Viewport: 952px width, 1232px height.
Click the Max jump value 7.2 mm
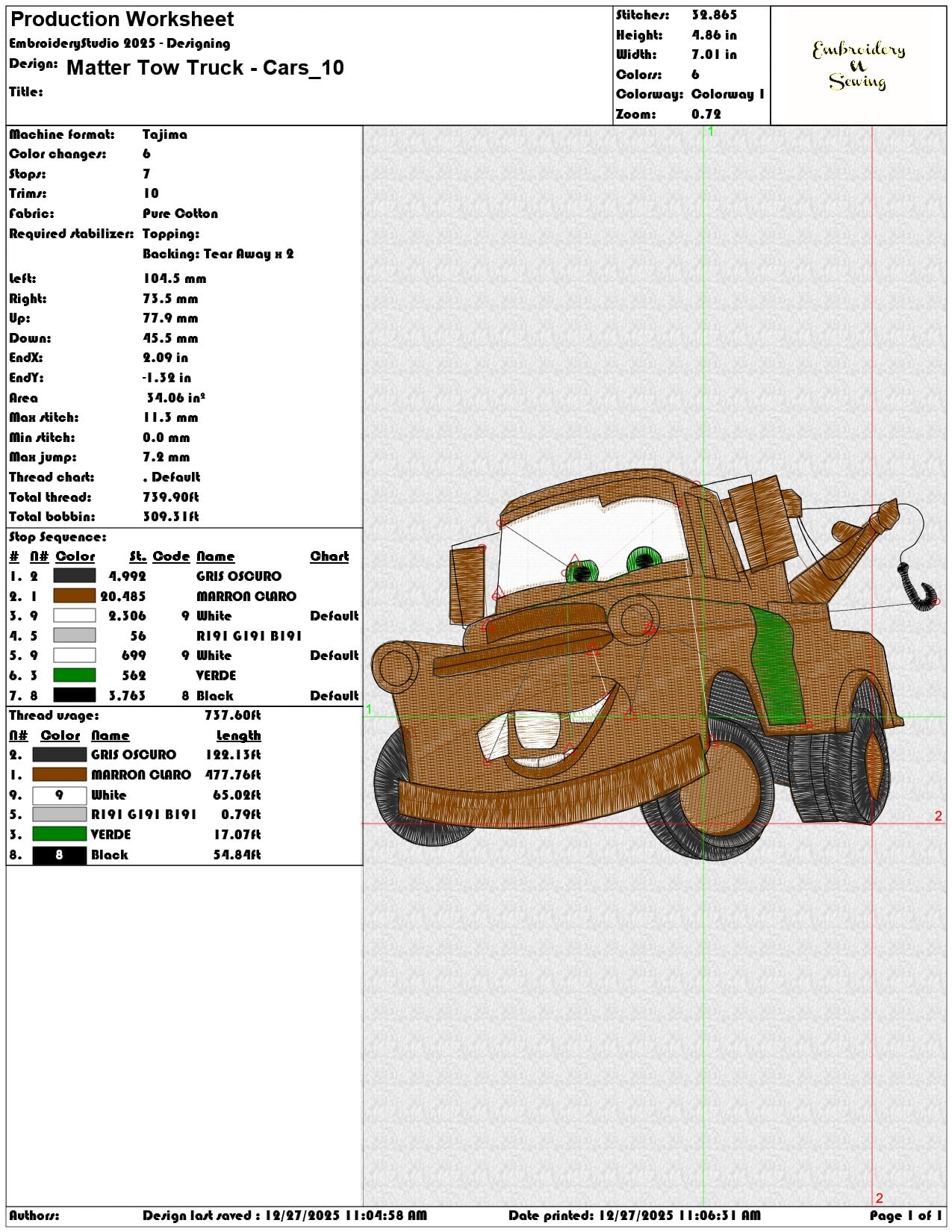click(167, 457)
